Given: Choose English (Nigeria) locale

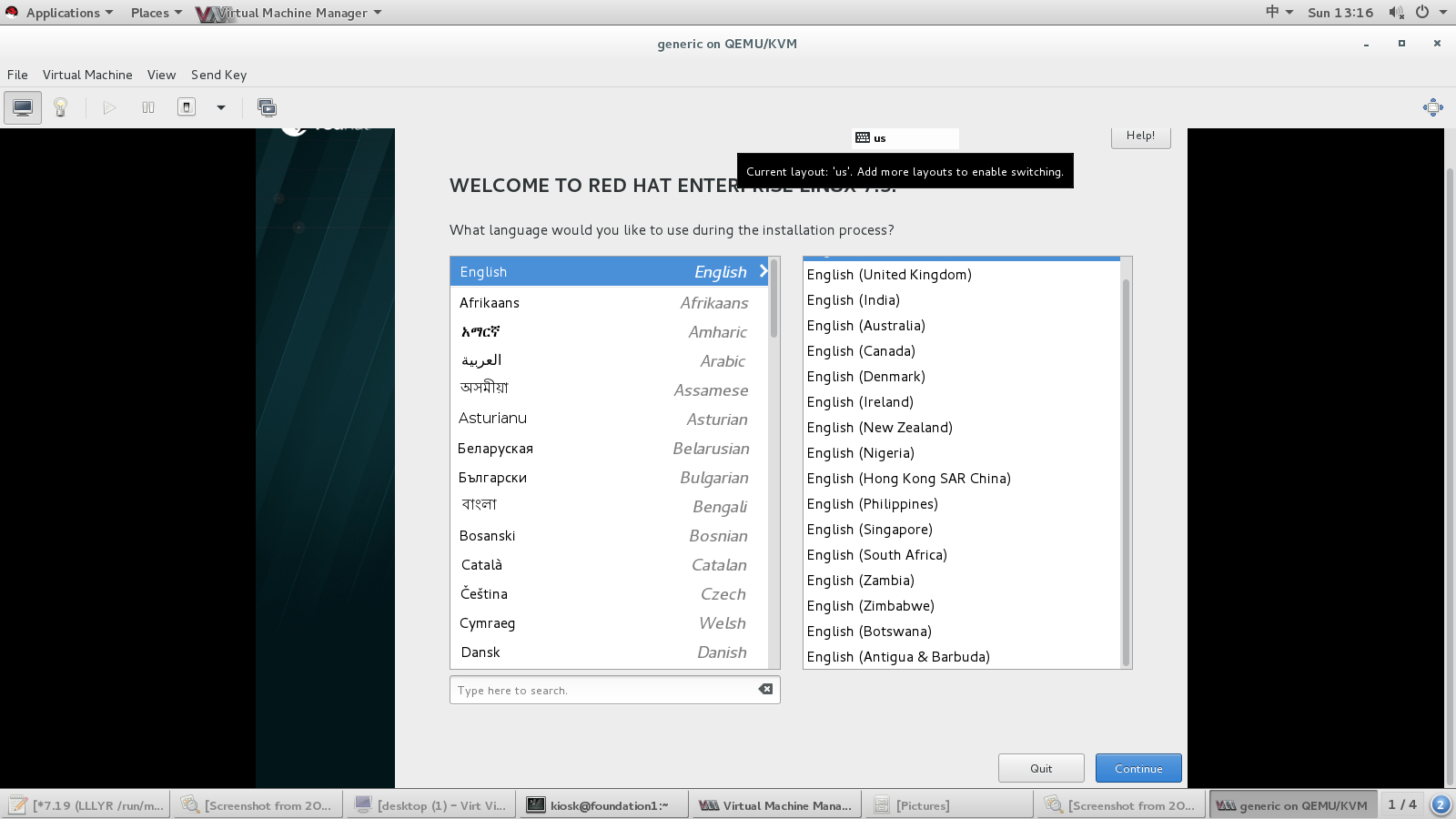Looking at the screenshot, I should click(x=961, y=452).
